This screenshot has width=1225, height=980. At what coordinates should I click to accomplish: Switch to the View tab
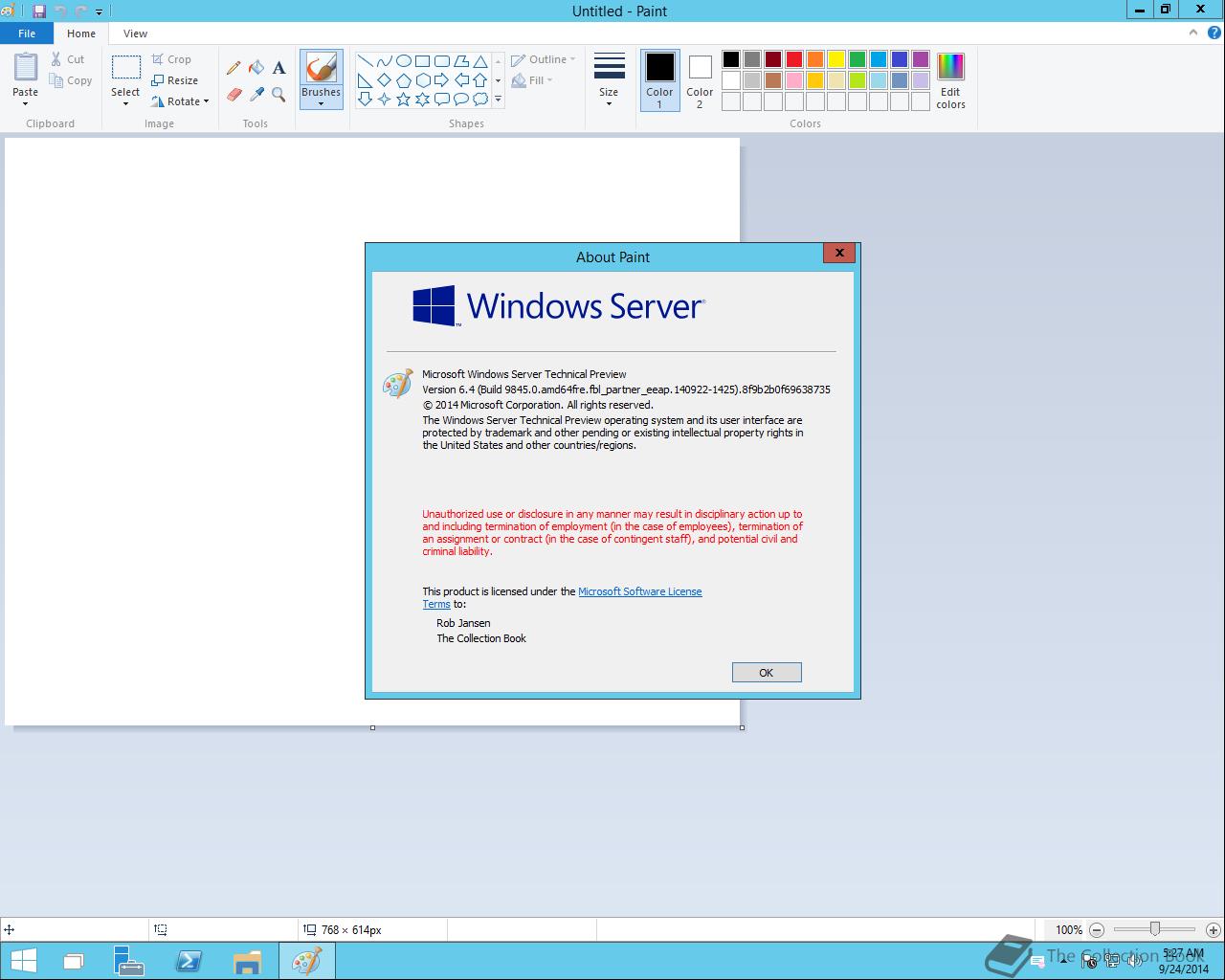[135, 33]
